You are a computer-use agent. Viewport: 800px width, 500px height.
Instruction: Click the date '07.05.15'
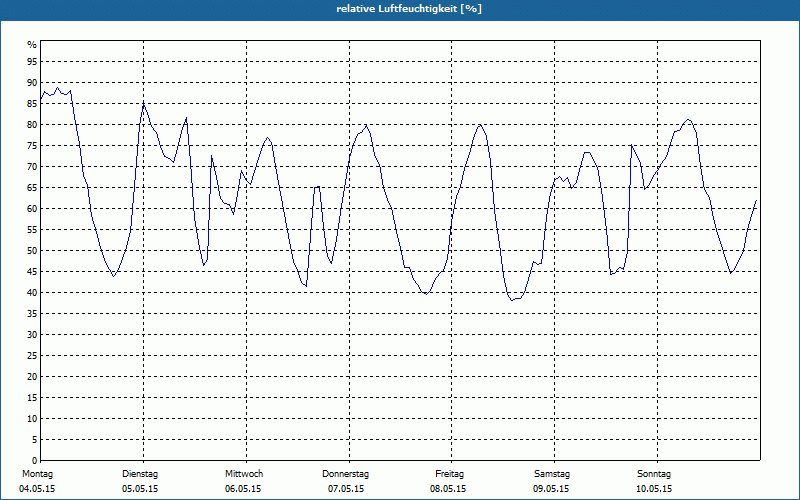tap(346, 489)
